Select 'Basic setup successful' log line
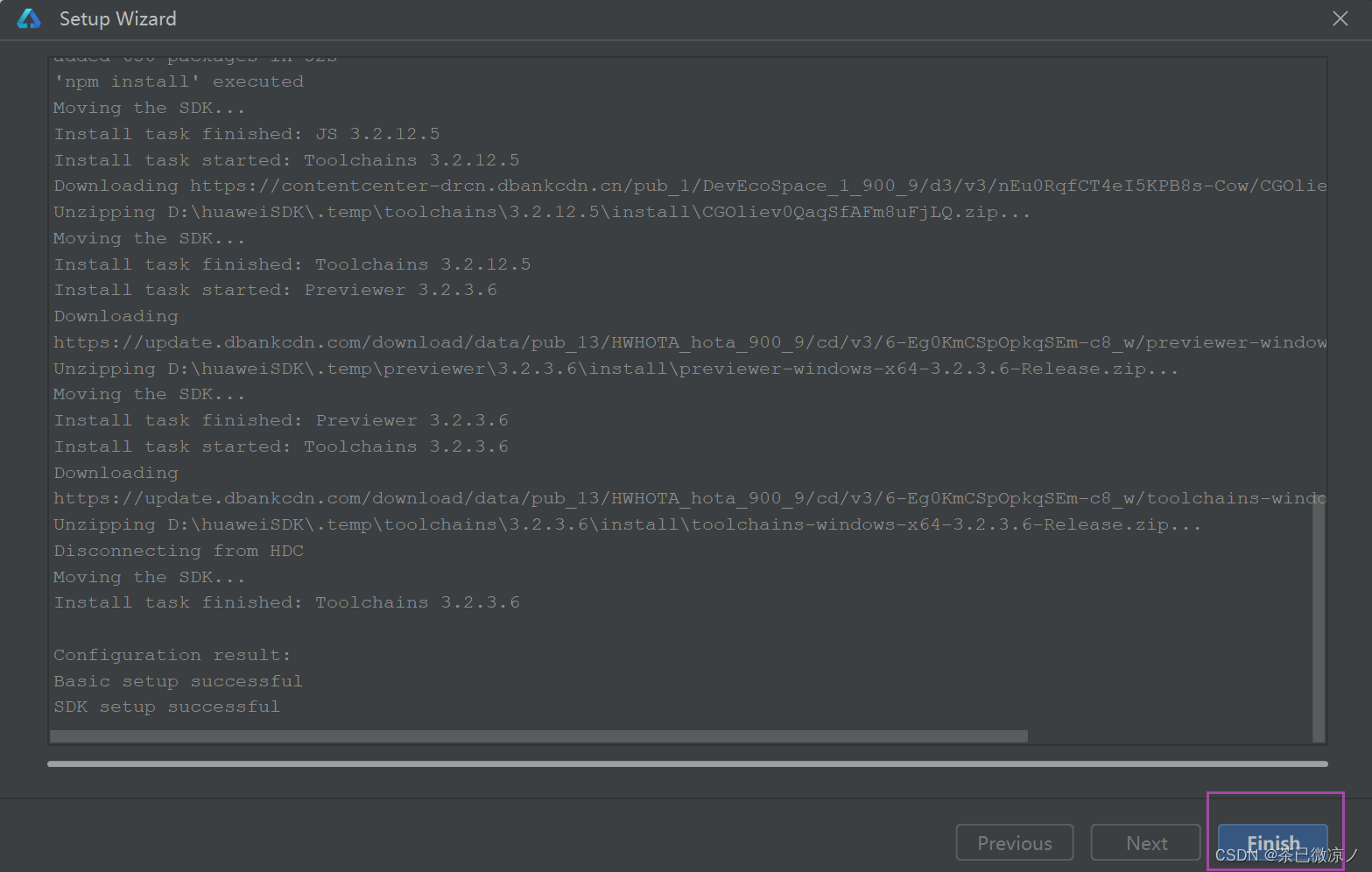The width and height of the screenshot is (1372, 872). pyautogui.click(x=178, y=681)
